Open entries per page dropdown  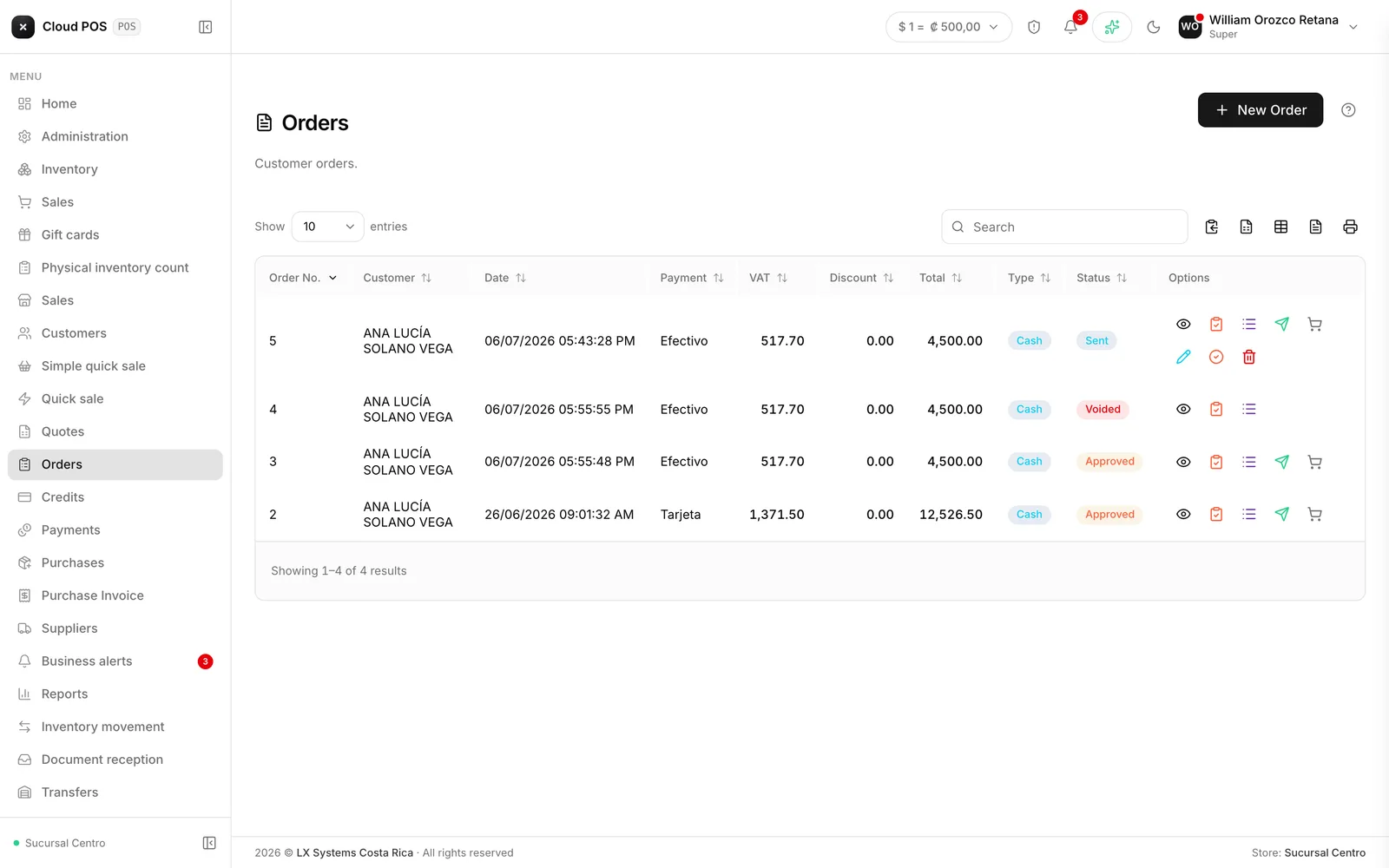pyautogui.click(x=328, y=227)
